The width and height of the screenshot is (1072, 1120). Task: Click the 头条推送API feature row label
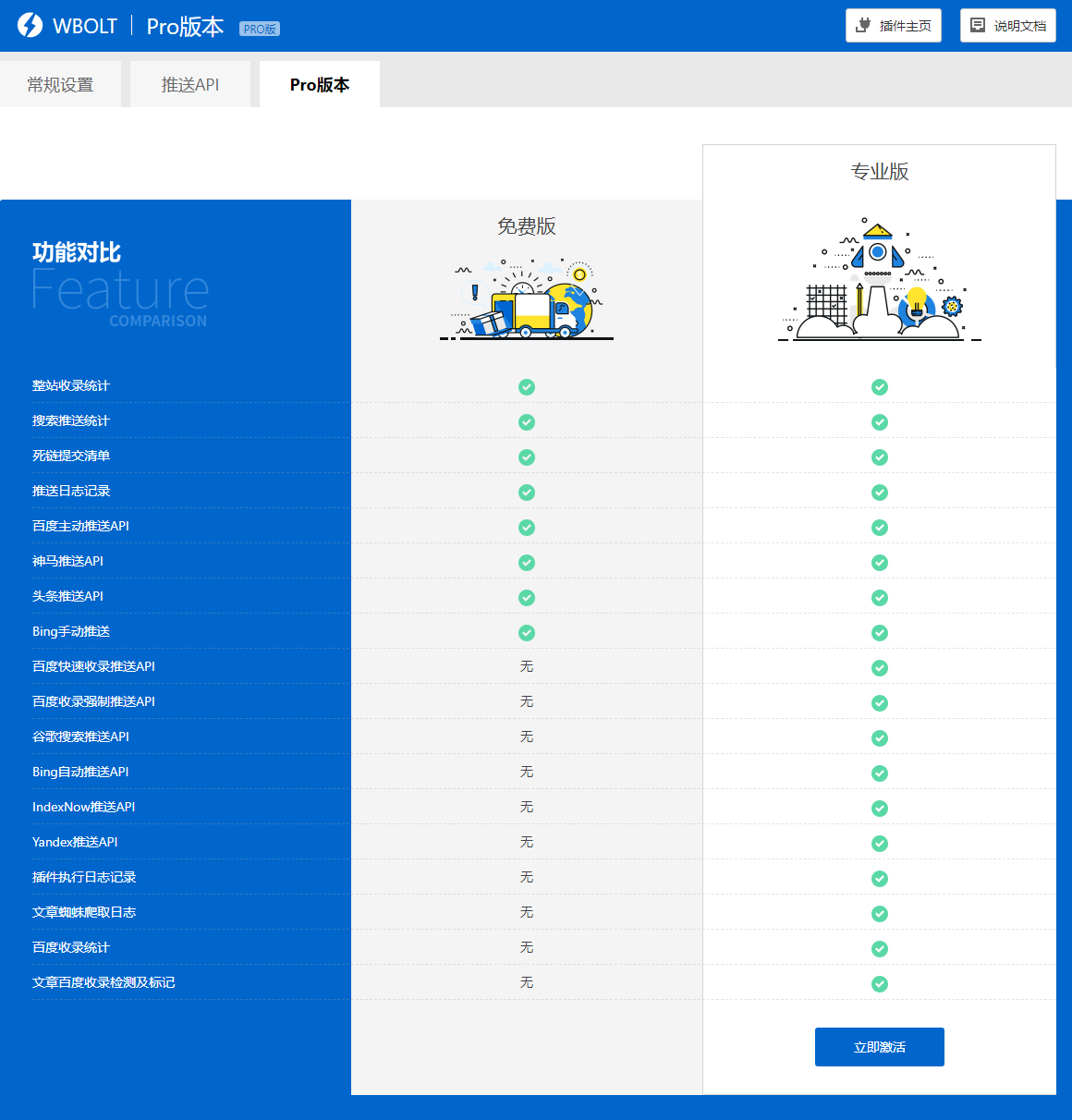pyautogui.click(x=67, y=596)
